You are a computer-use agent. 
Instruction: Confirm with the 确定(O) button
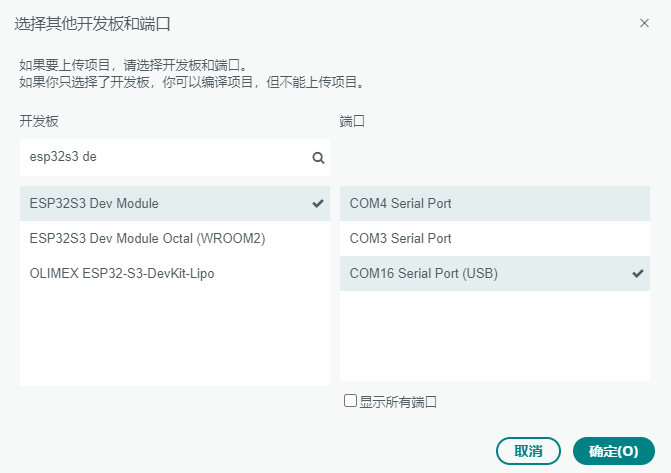[x=613, y=451]
